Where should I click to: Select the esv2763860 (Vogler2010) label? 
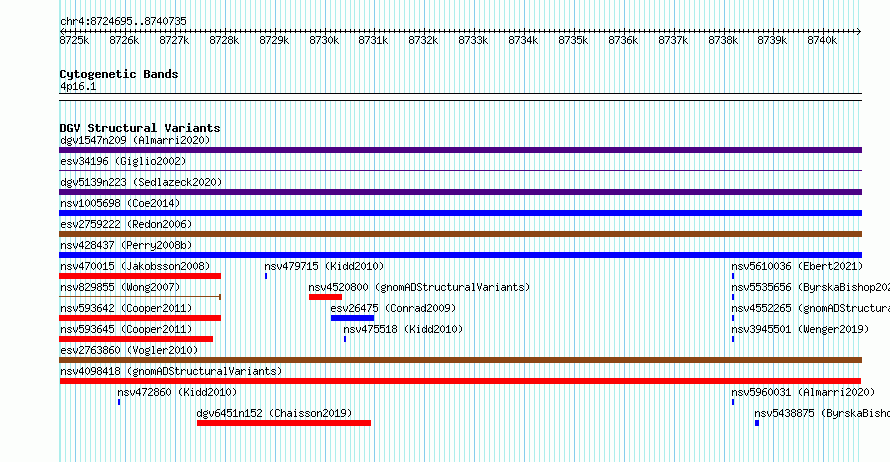point(129,350)
